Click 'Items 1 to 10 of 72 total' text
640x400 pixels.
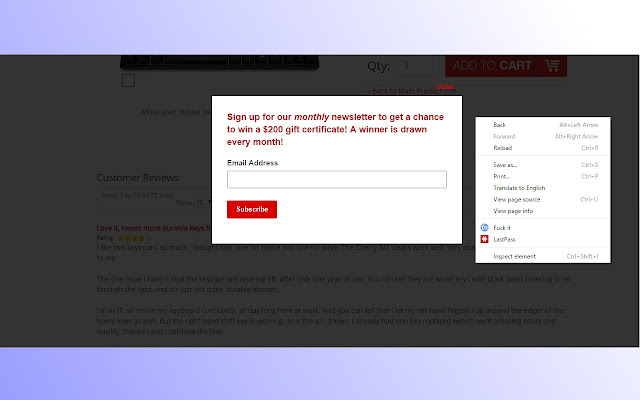138,195
